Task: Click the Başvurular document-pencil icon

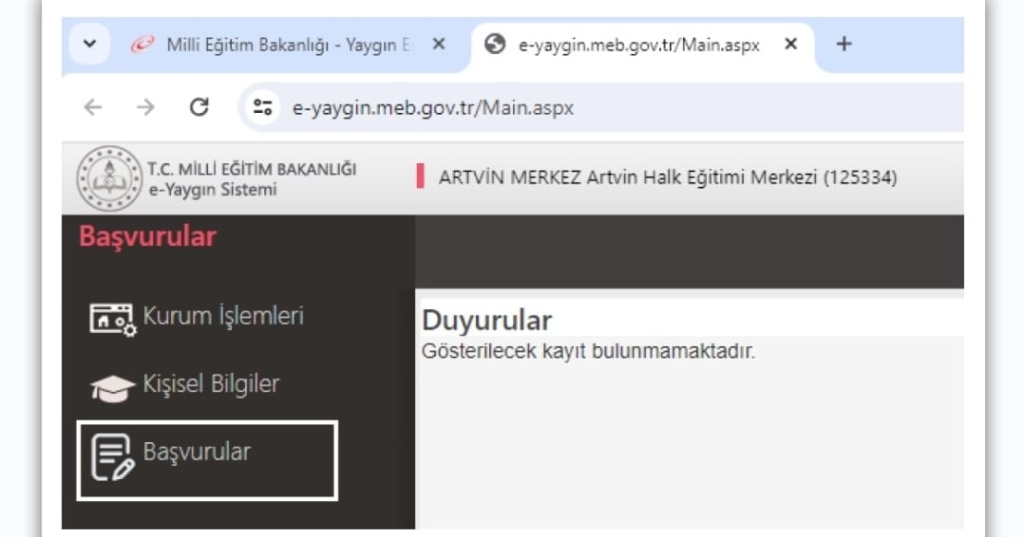Action: [x=112, y=457]
